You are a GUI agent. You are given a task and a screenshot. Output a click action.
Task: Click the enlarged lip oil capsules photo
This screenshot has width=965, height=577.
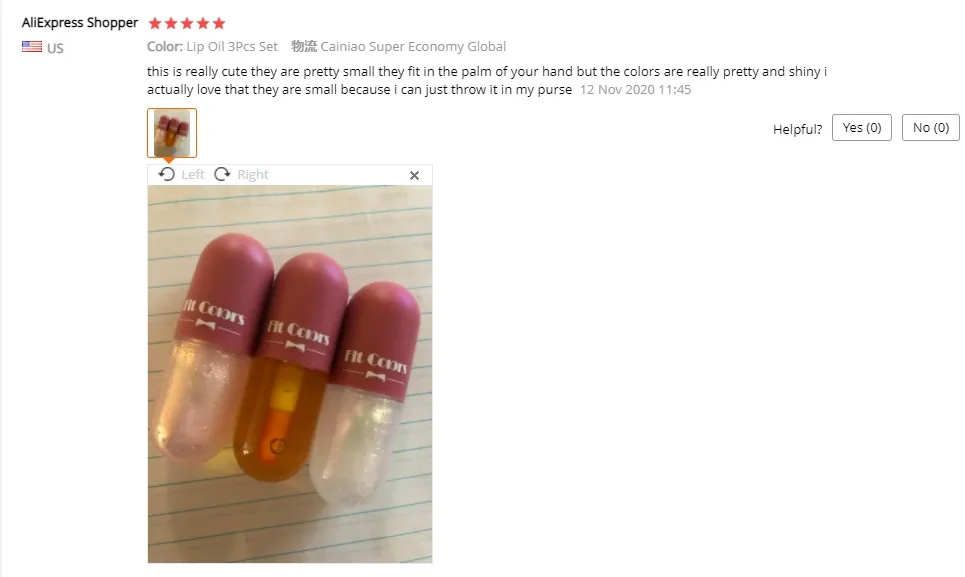pos(290,374)
